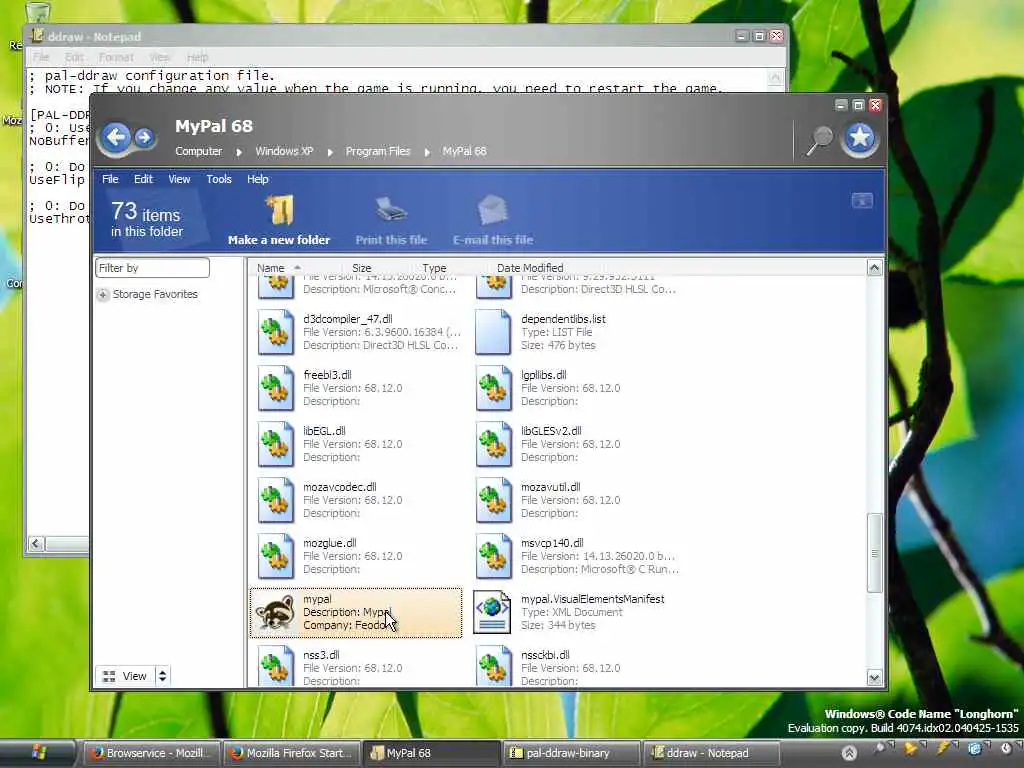Click Windows XP in the breadcrumb path
This screenshot has width=1024, height=768.
[x=284, y=151]
